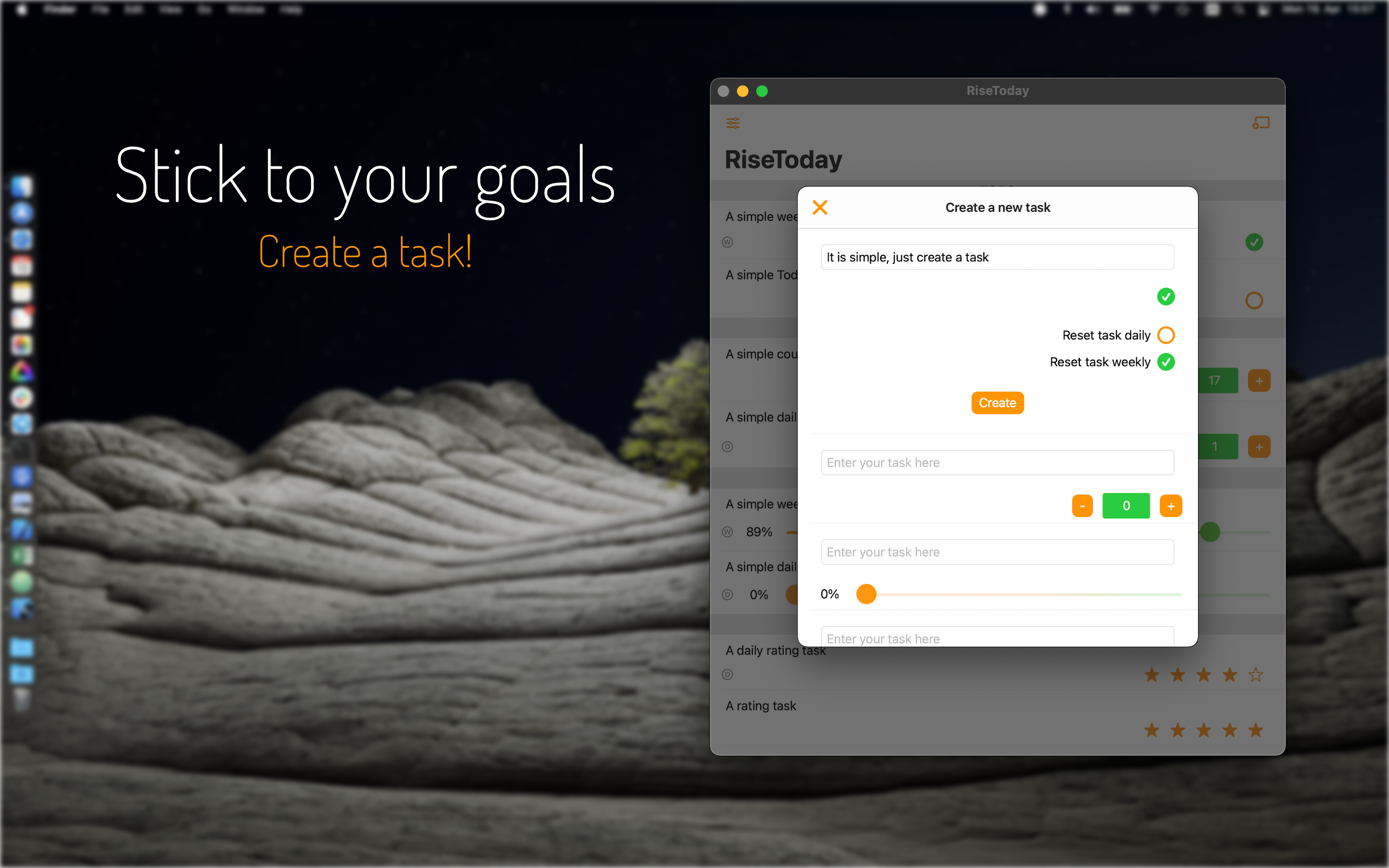Viewport: 1389px width, 868px height.
Task: Set daily rating task to four stars
Action: (1229, 675)
